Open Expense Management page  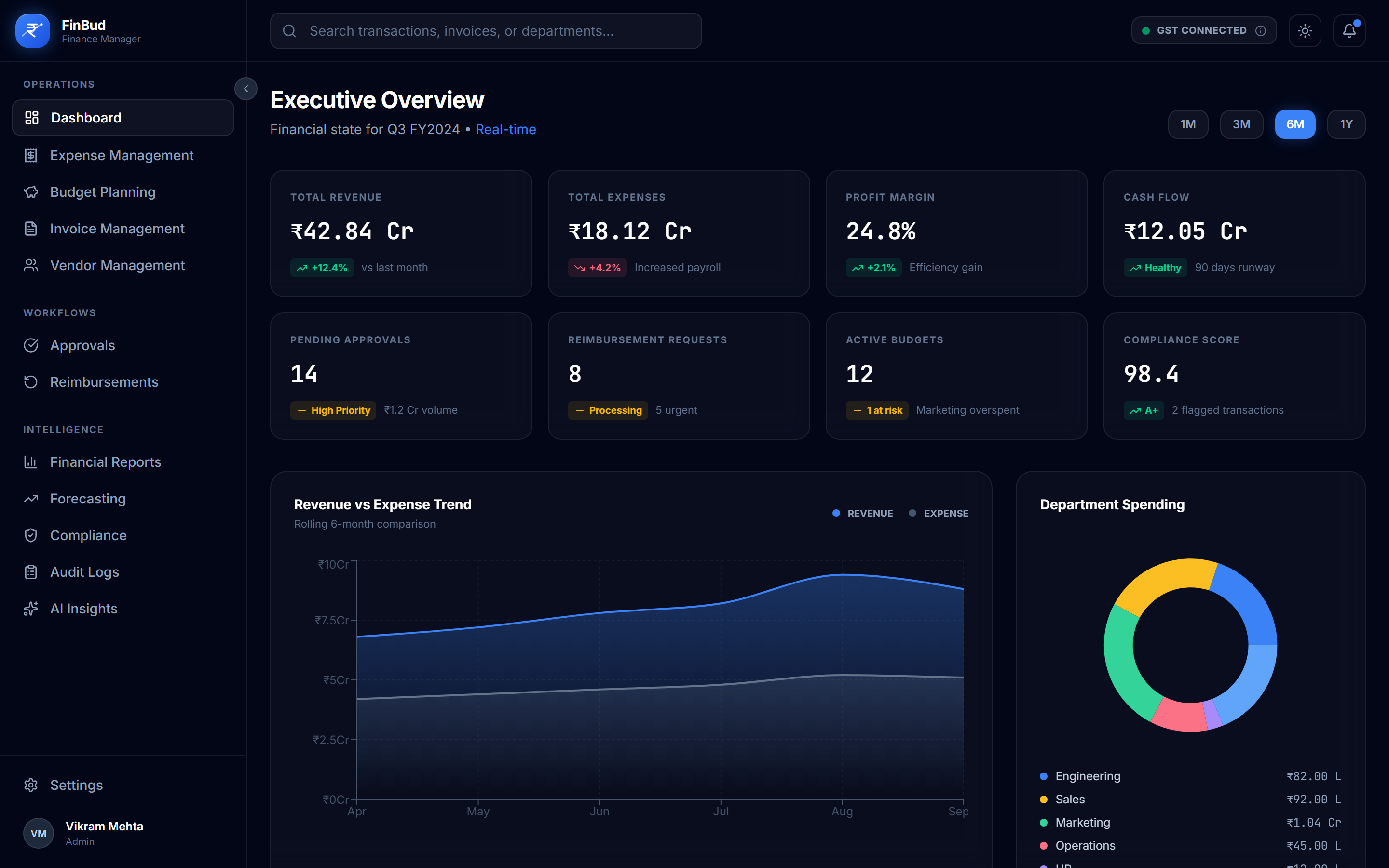123,156
